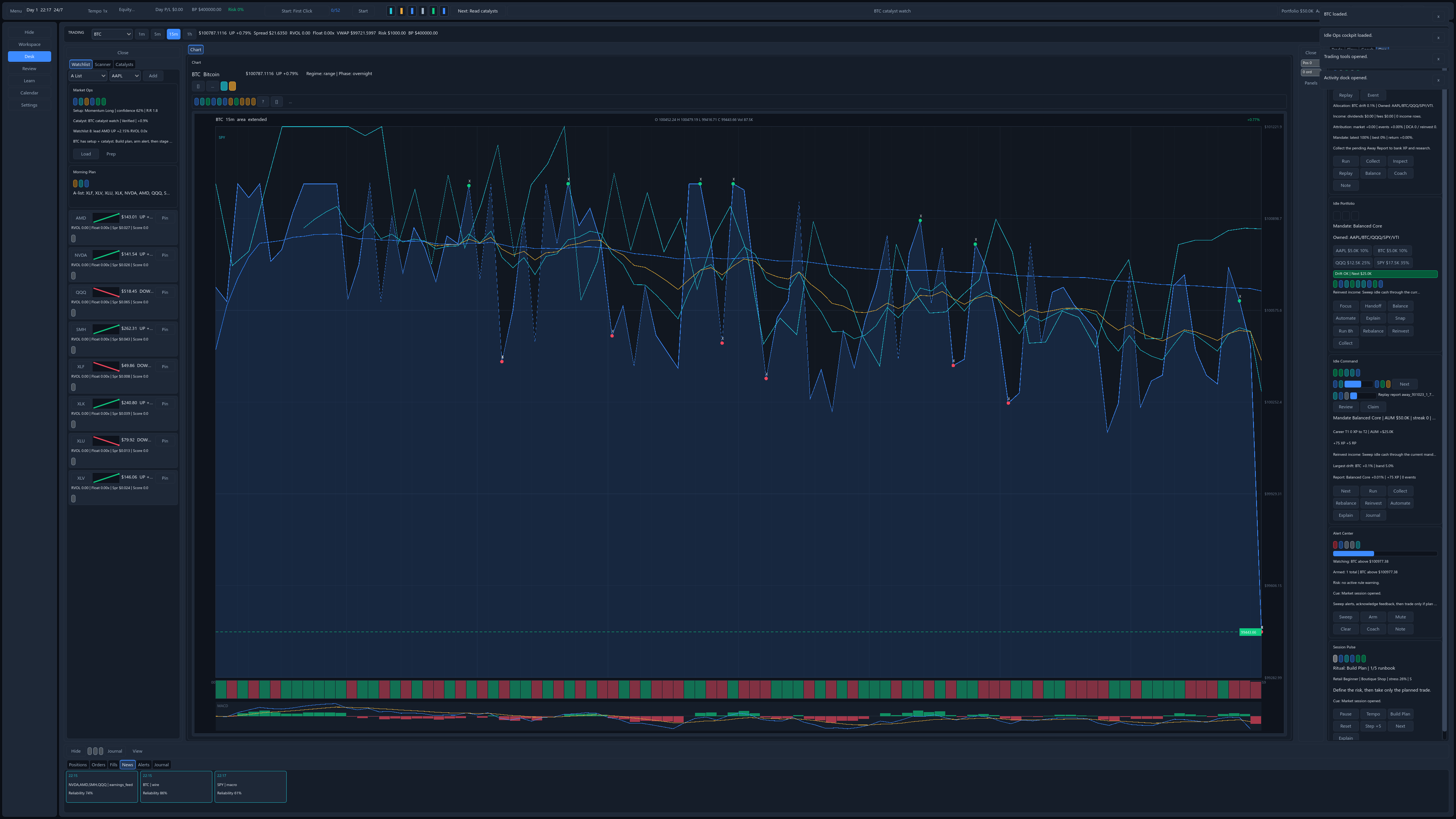The width and height of the screenshot is (1456, 819).
Task: Toggle the gray pill under SMH watchlist row
Action: pos(74,350)
